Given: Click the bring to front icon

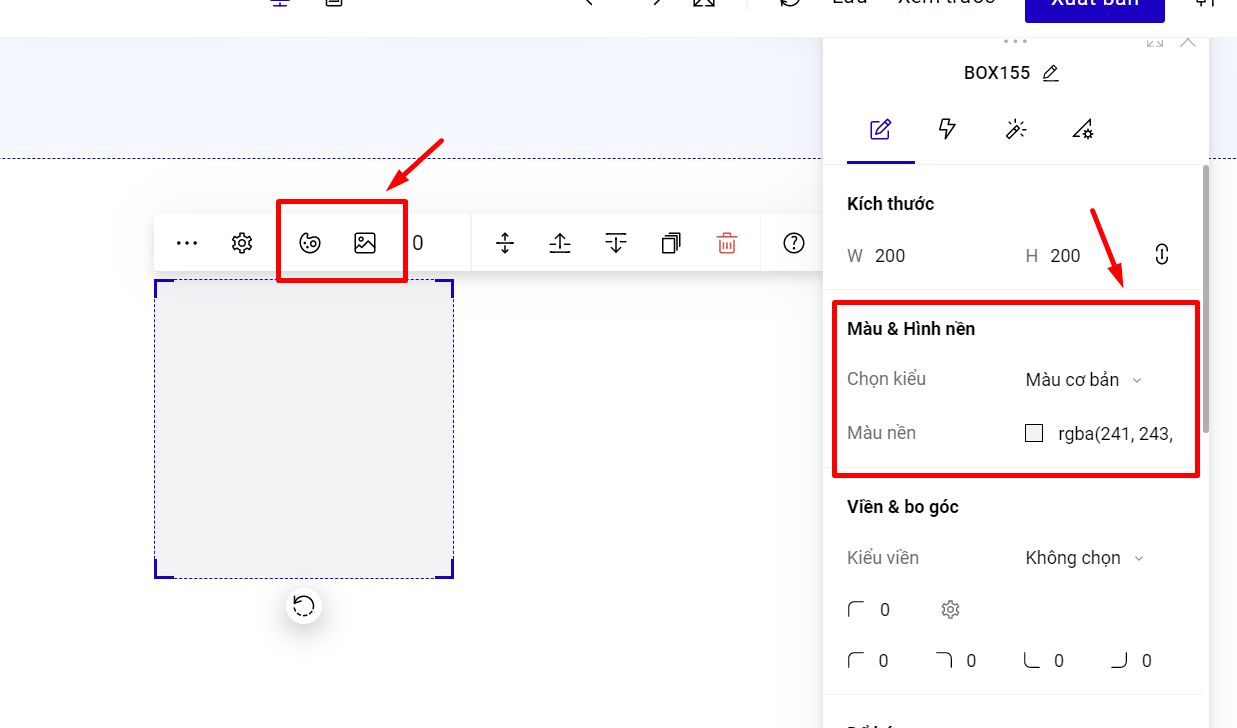Looking at the screenshot, I should [x=560, y=243].
